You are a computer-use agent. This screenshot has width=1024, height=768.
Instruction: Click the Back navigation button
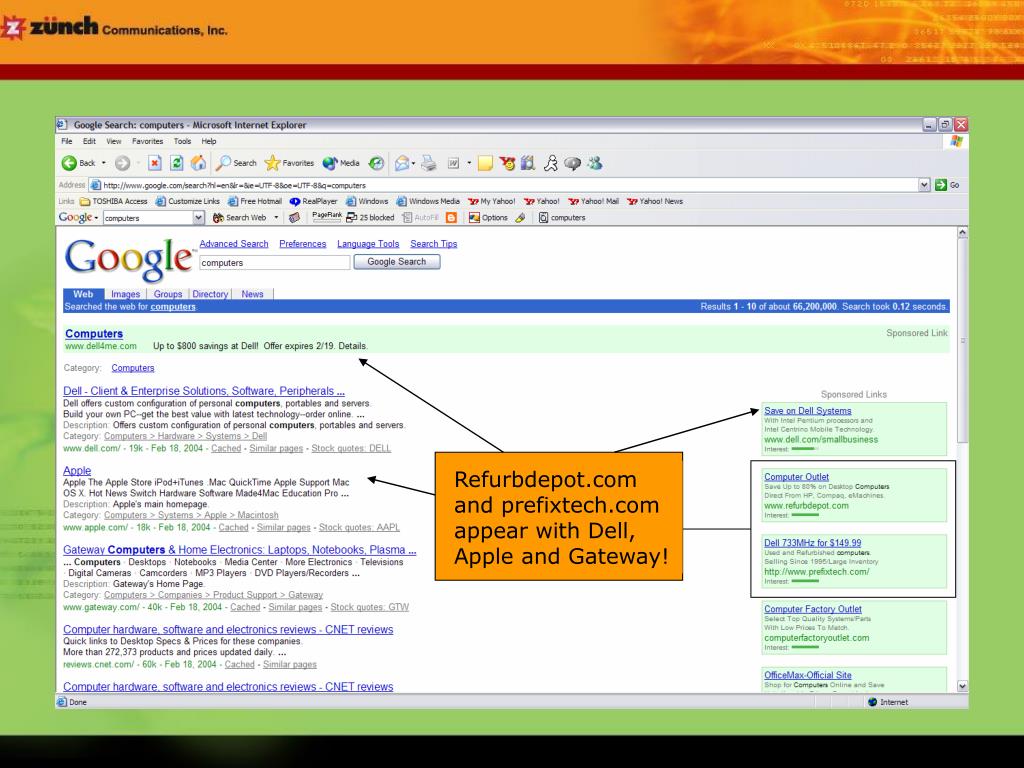[78, 163]
